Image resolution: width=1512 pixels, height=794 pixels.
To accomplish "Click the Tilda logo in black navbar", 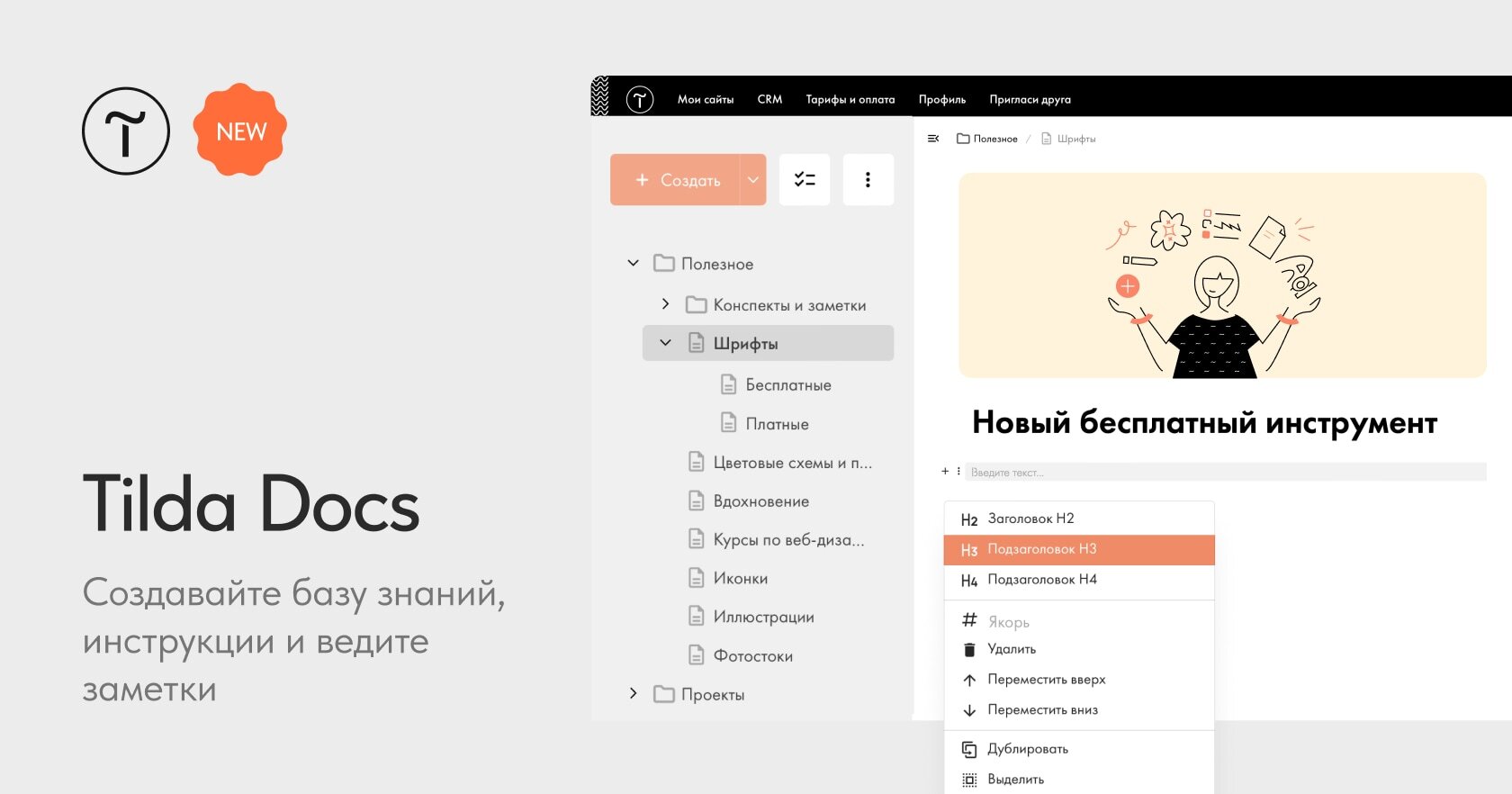I will (639, 99).
